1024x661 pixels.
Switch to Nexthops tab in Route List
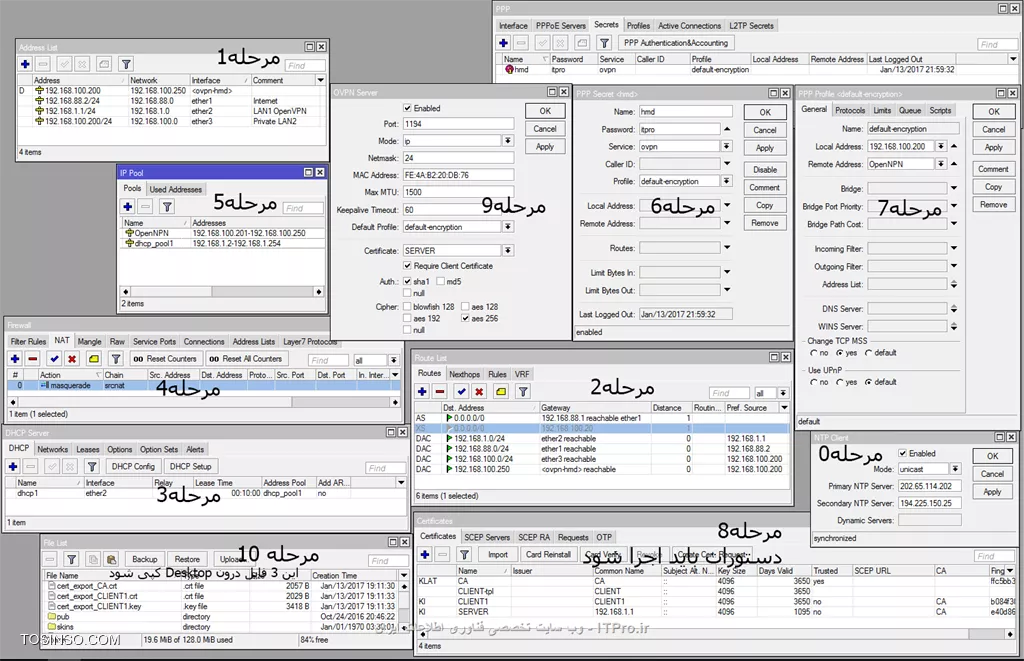click(x=464, y=374)
